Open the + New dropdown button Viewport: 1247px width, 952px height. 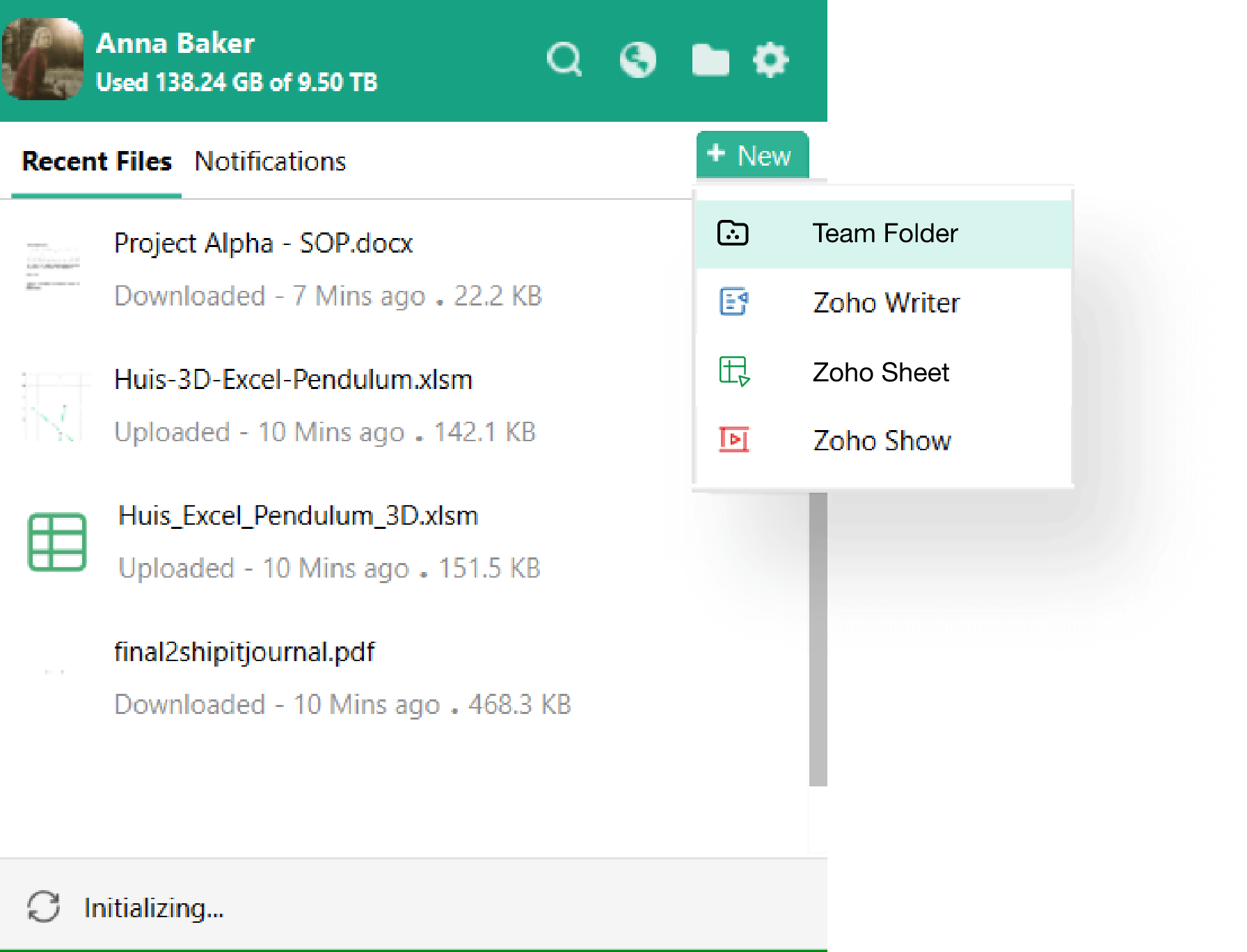click(752, 155)
